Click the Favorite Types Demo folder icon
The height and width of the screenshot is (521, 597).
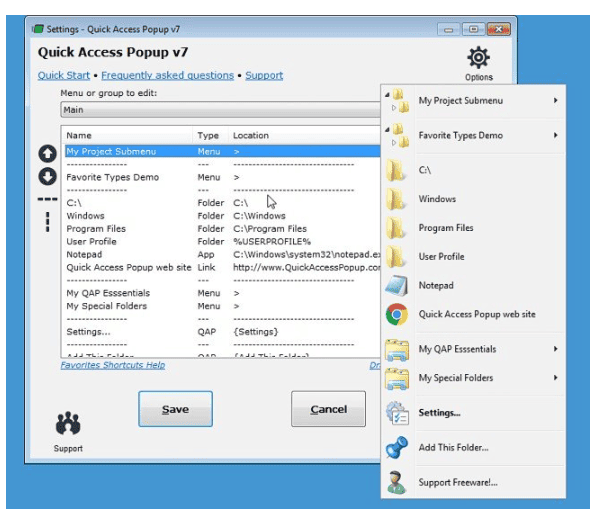tap(397, 135)
